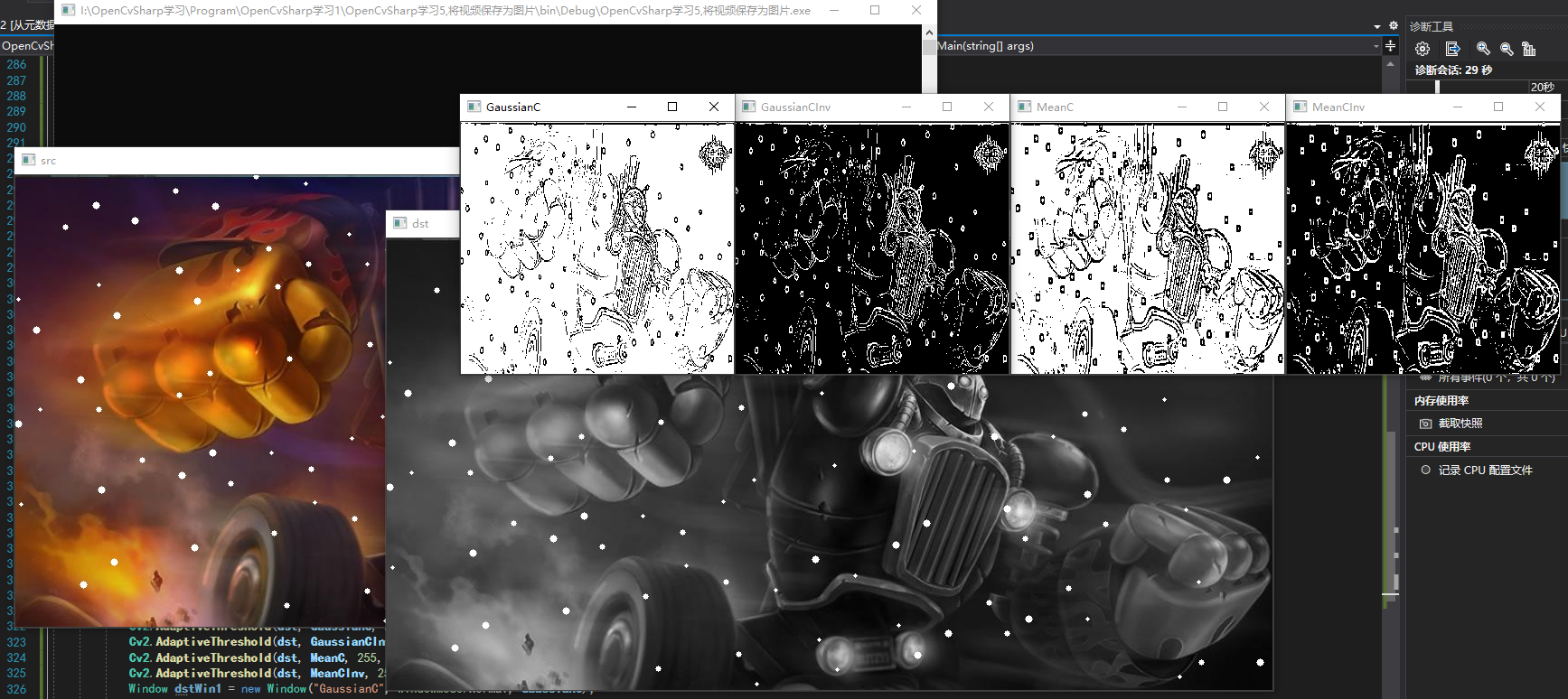
Task: Click the GaussianCInv window icon
Action: [x=748, y=107]
